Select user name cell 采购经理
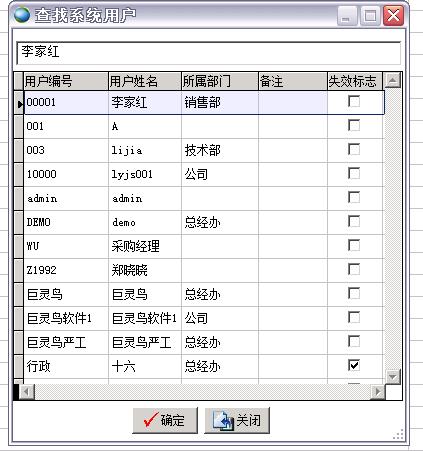This screenshot has width=423, height=451. click(145, 246)
